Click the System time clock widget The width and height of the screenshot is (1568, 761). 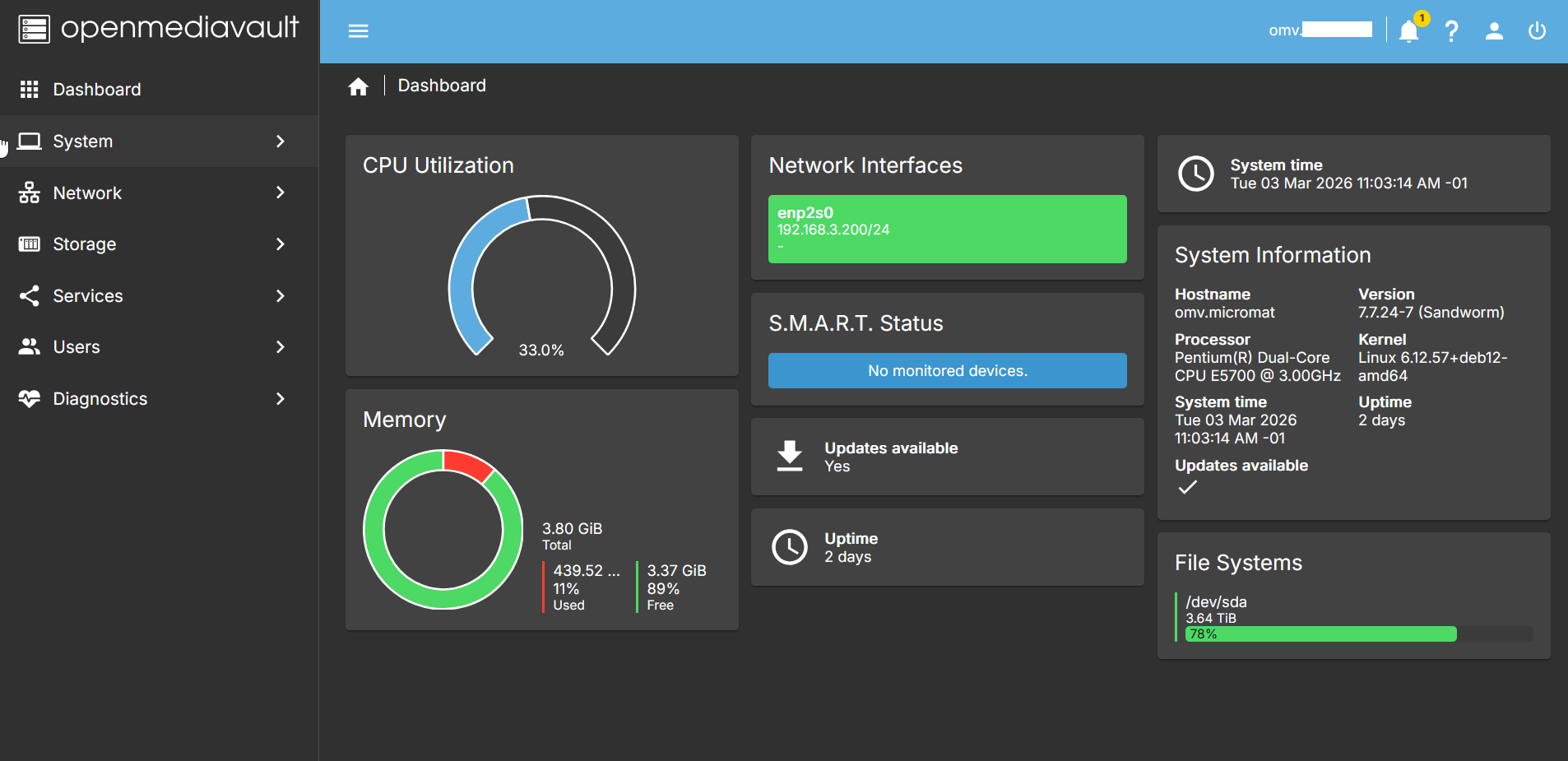[x=1352, y=174]
